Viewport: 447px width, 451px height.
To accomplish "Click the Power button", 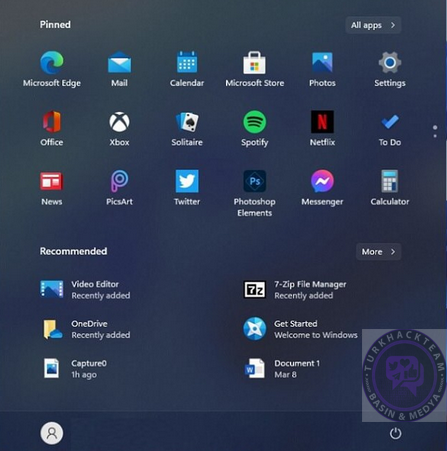I will click(395, 433).
